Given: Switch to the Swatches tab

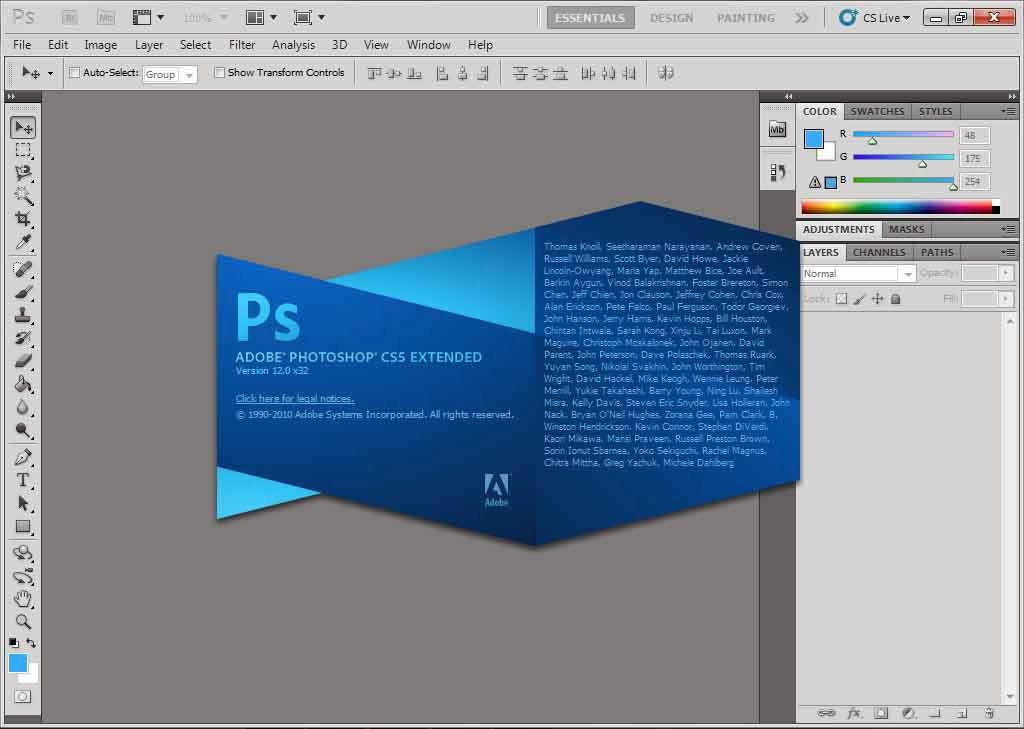Looking at the screenshot, I should [x=877, y=112].
